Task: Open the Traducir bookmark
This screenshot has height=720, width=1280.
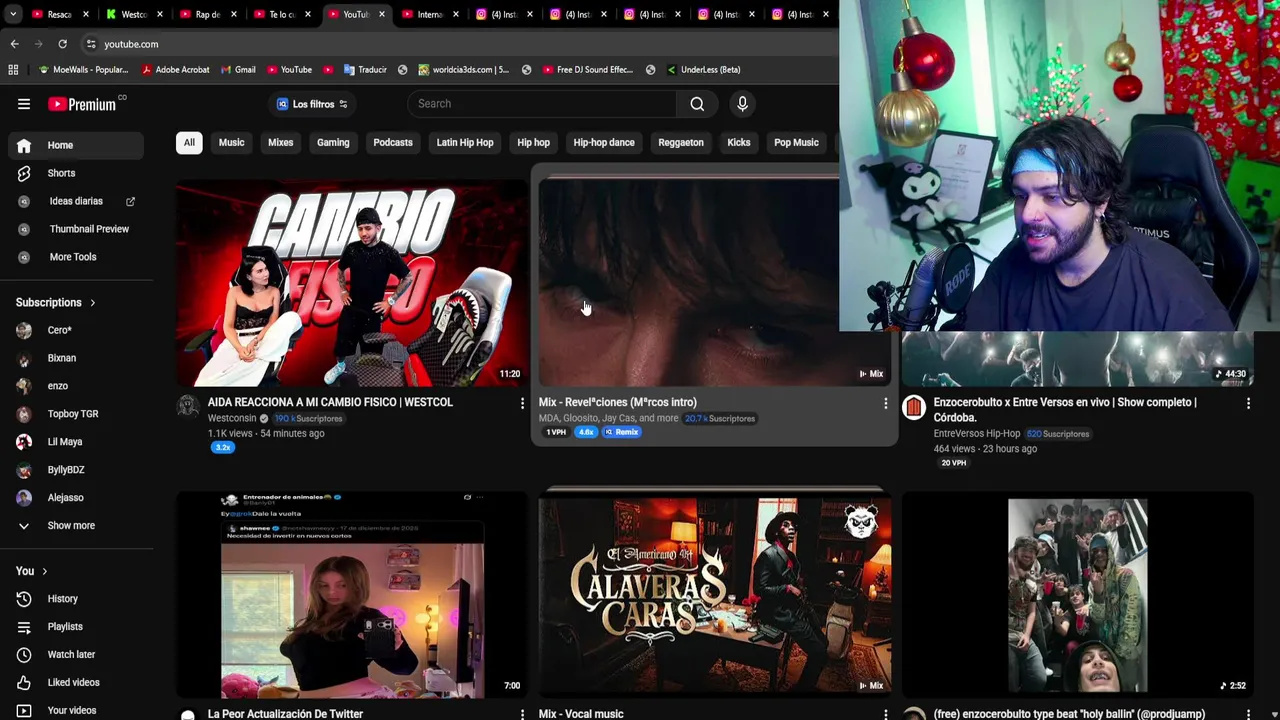Action: tap(365, 70)
